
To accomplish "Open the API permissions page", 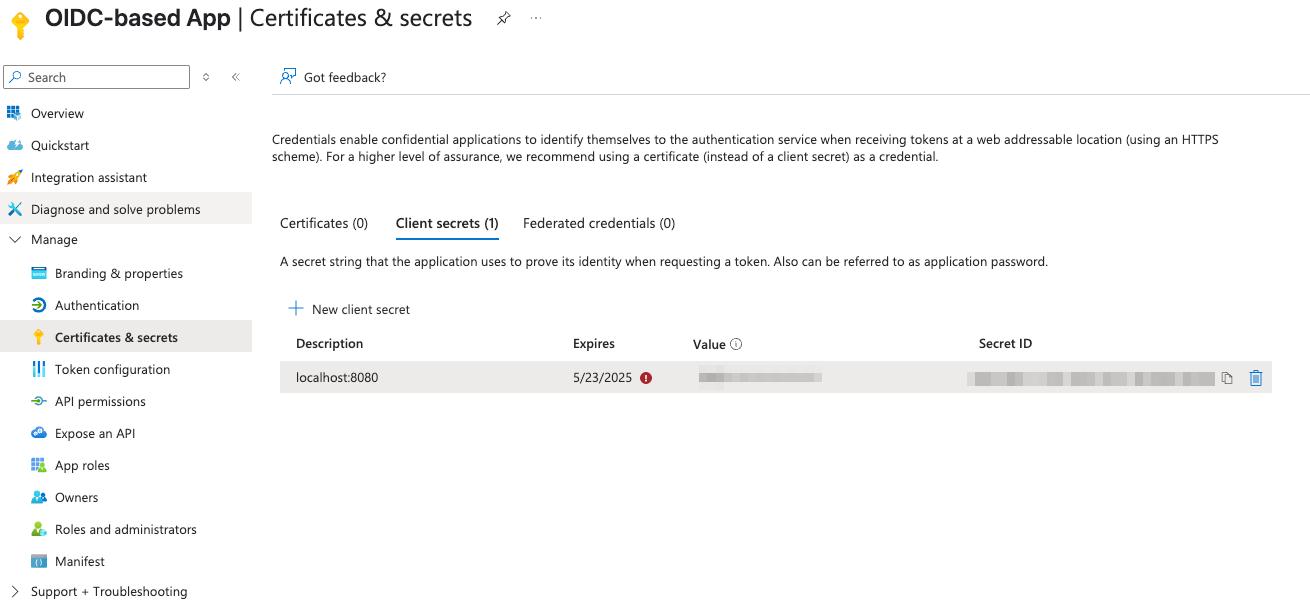I will (100, 401).
